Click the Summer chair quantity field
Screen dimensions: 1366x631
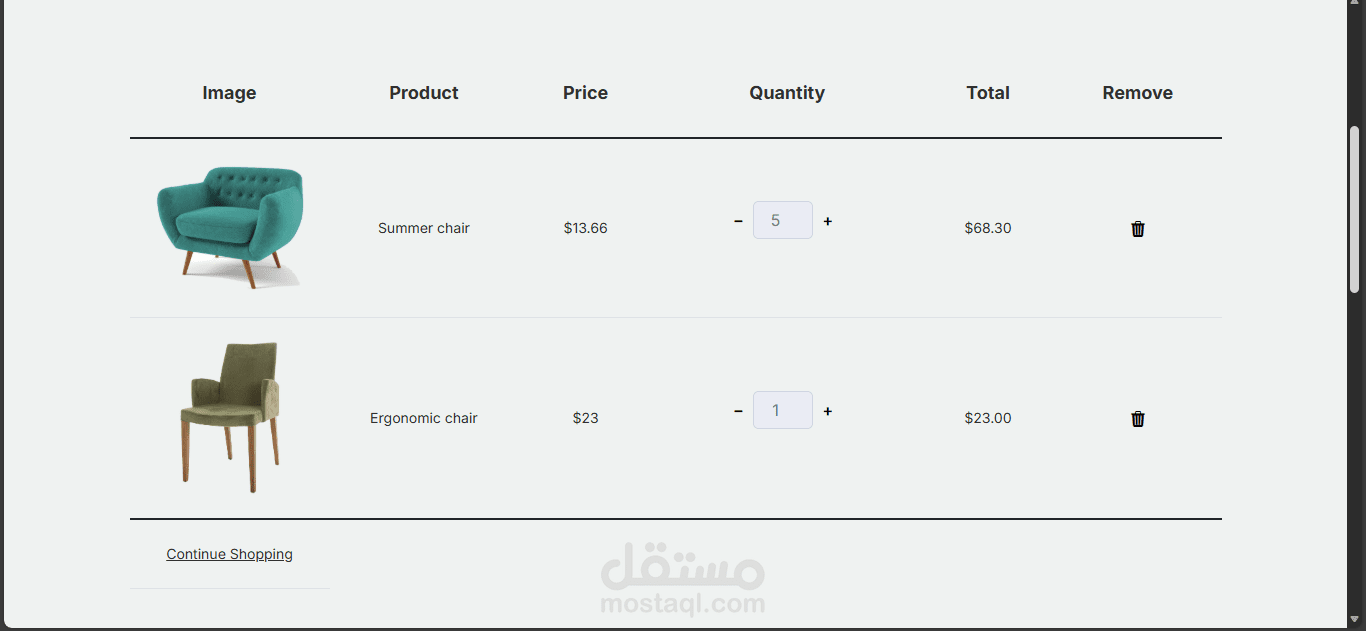point(782,220)
